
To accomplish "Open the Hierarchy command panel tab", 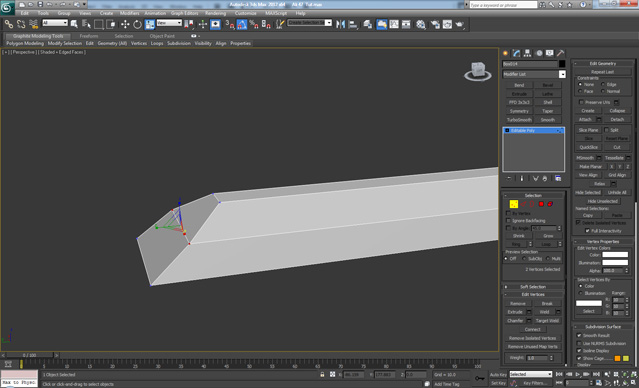I will coord(527,53).
